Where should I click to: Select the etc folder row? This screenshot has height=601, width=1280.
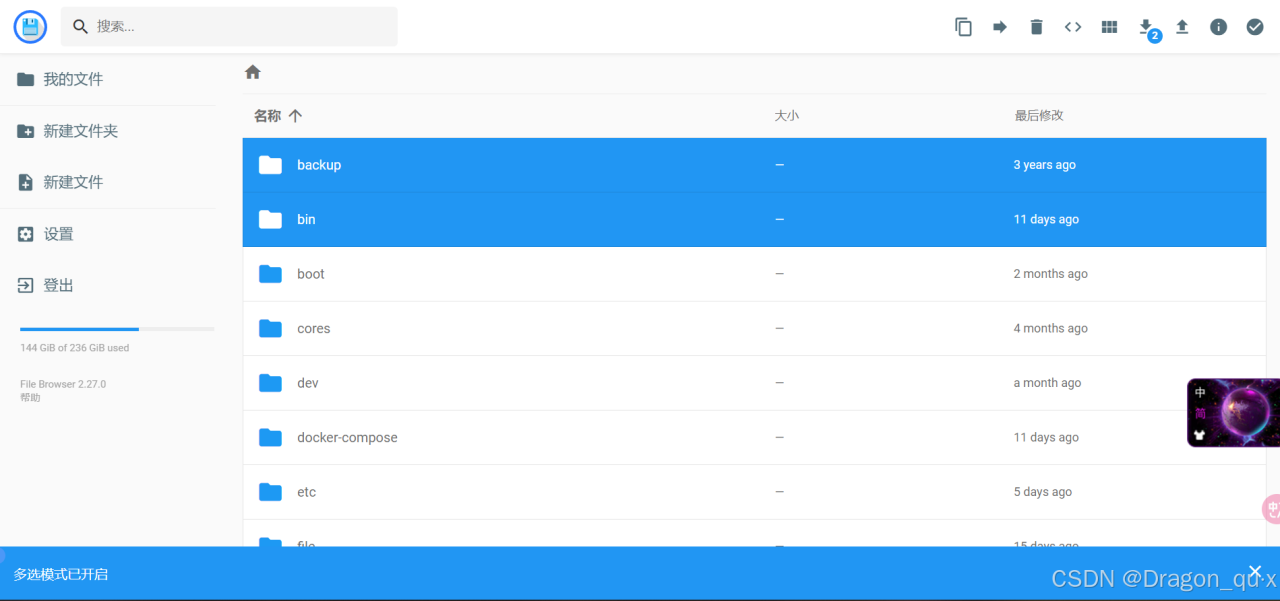pyautogui.click(x=754, y=492)
